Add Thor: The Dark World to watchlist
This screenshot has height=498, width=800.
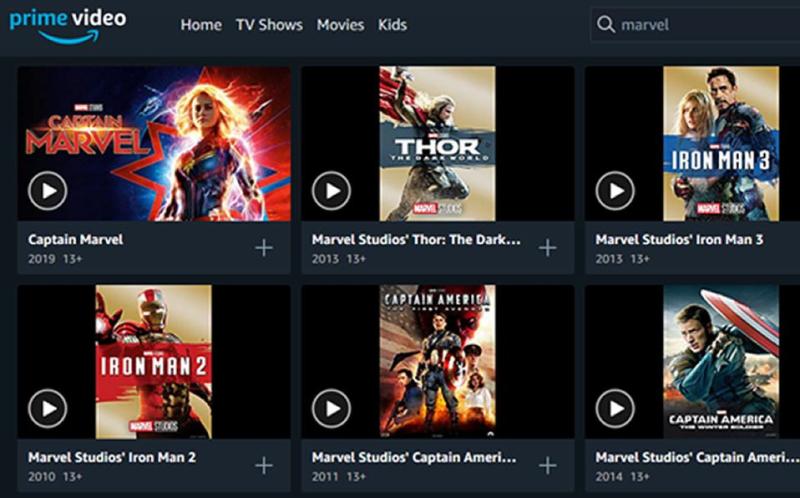click(547, 248)
